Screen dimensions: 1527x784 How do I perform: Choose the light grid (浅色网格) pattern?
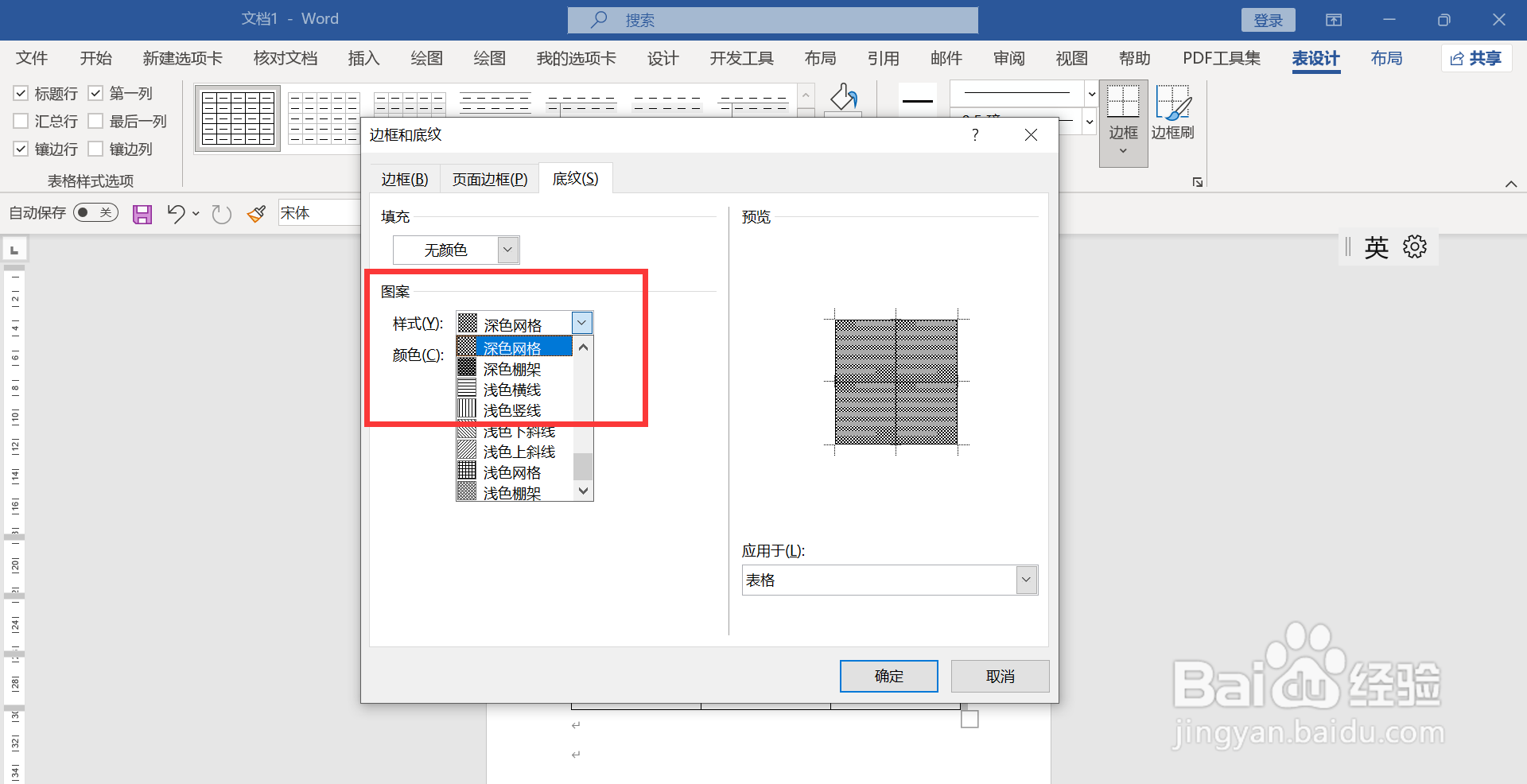click(514, 472)
